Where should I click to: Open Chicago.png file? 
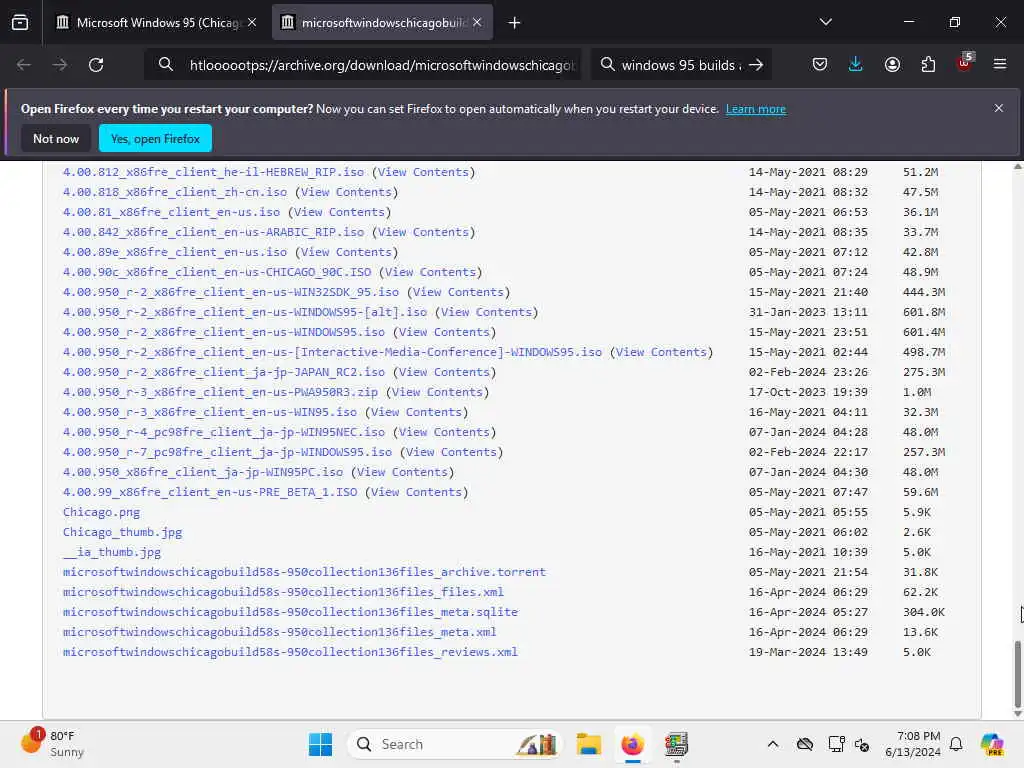pyautogui.click(x=101, y=512)
